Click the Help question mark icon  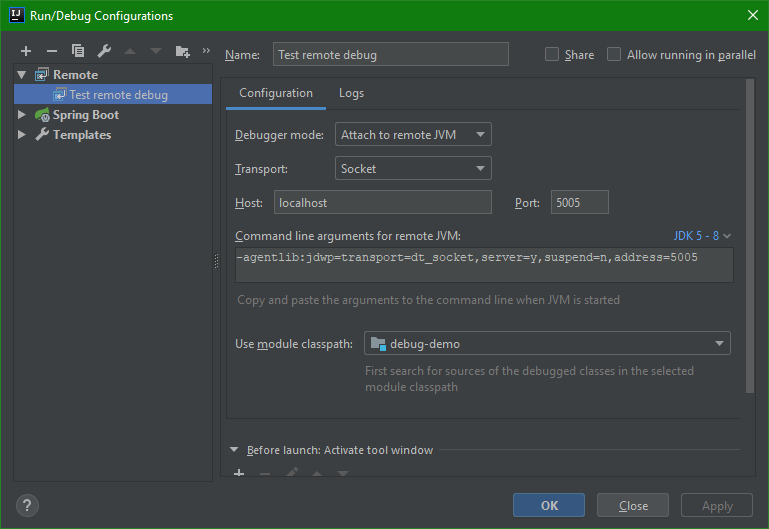click(26, 505)
